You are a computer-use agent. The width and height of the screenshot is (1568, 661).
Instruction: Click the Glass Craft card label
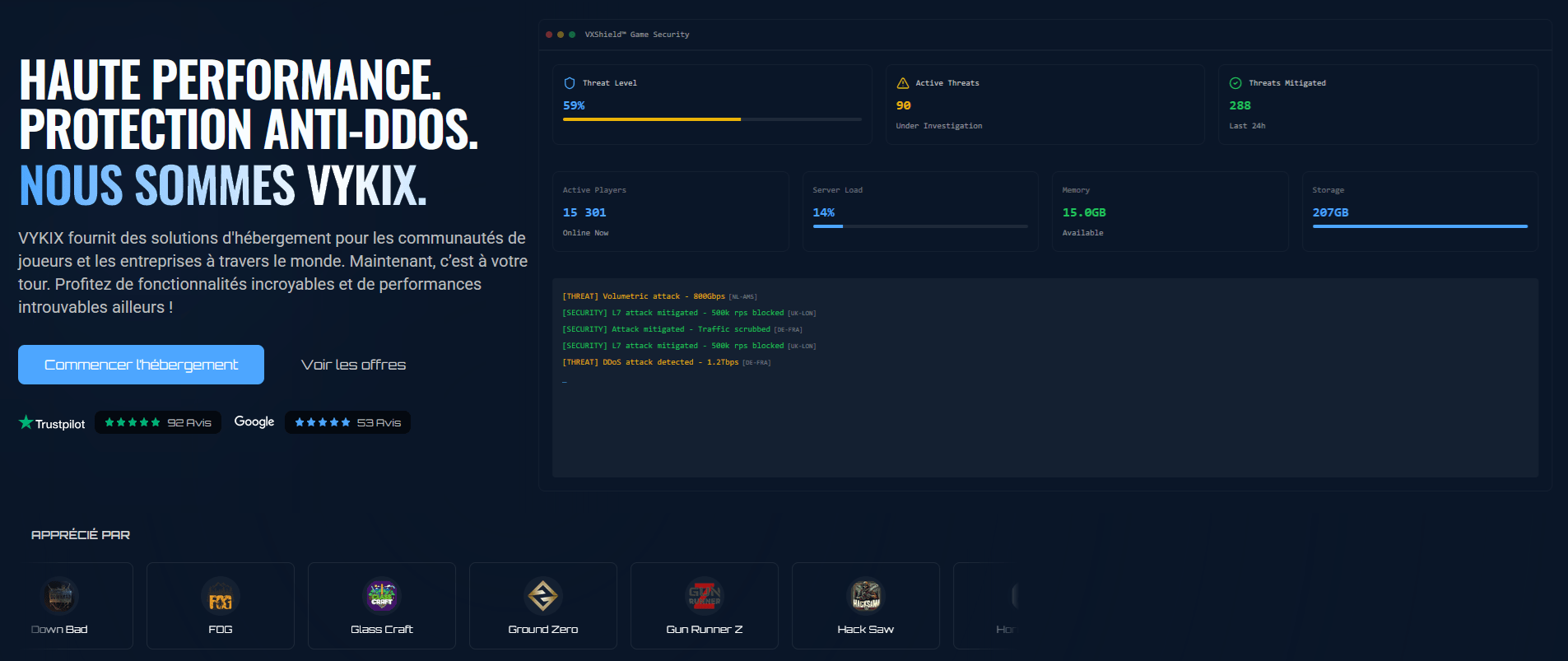[x=382, y=630]
